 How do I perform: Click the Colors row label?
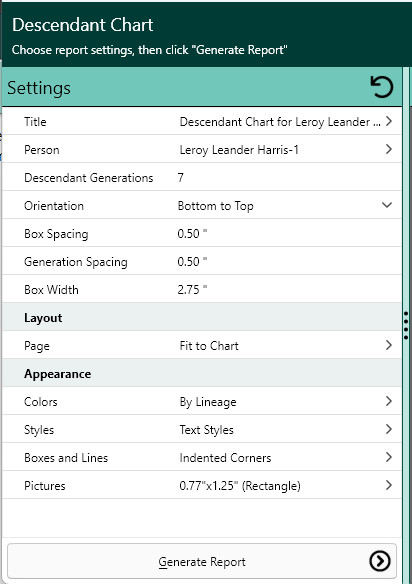(41, 402)
